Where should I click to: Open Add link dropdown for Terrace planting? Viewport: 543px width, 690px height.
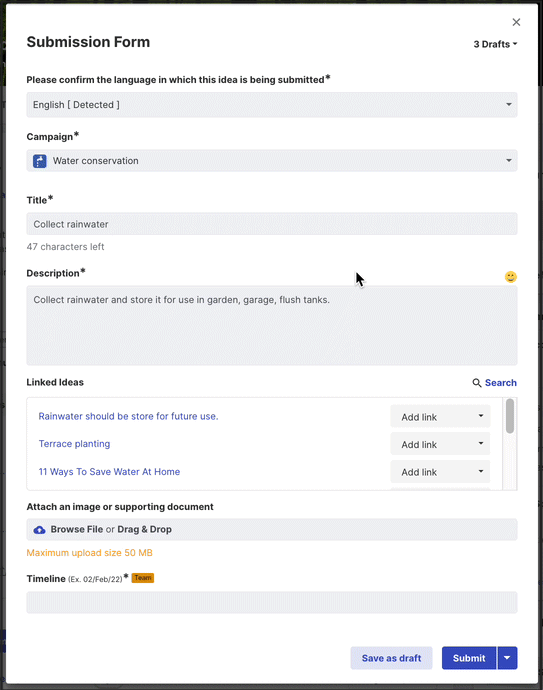click(440, 444)
